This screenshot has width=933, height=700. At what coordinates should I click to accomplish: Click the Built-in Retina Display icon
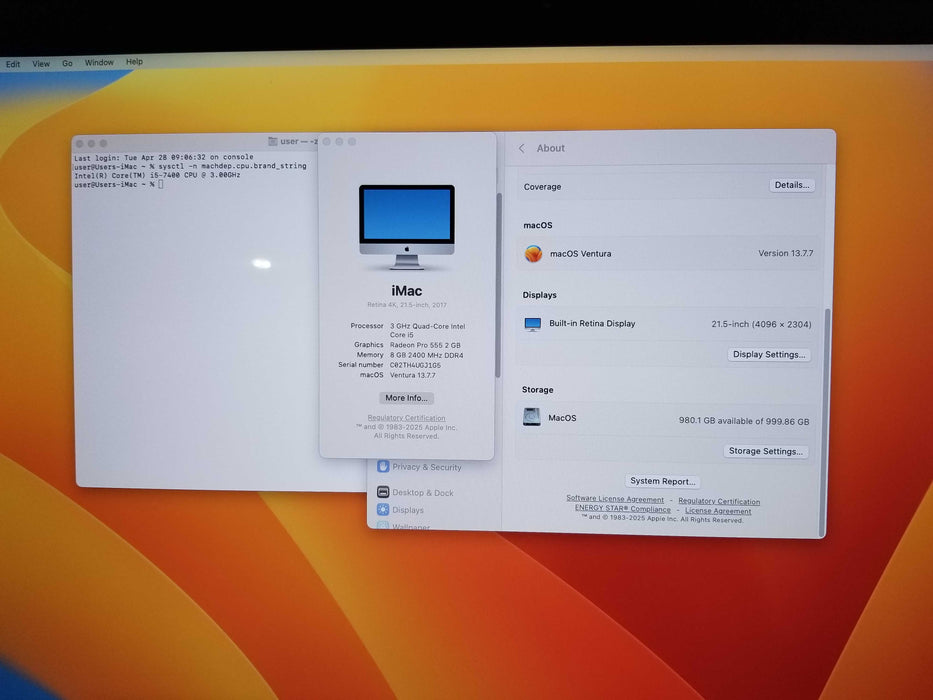tap(533, 324)
